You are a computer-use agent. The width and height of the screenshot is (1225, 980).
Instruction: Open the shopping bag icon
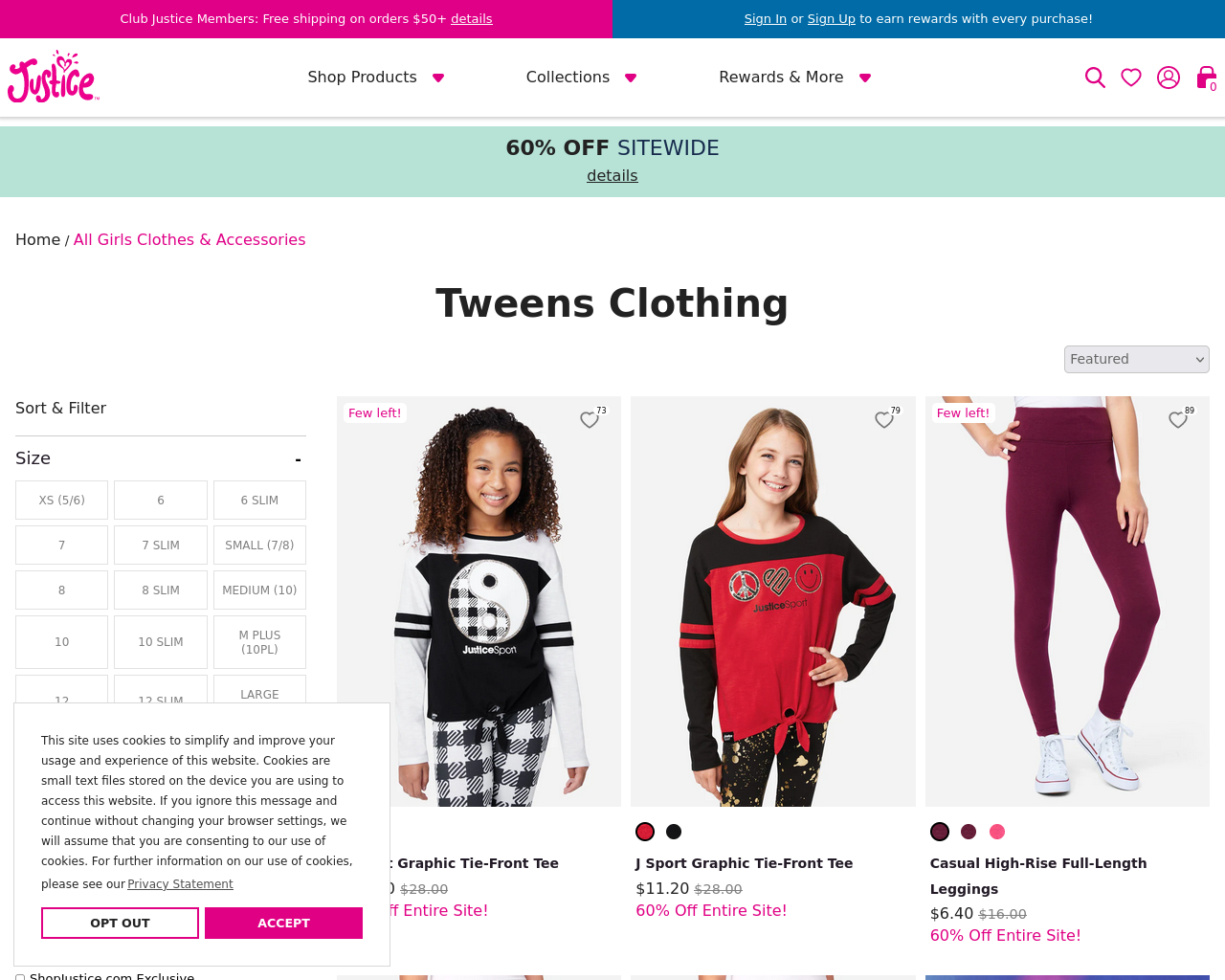click(1207, 78)
